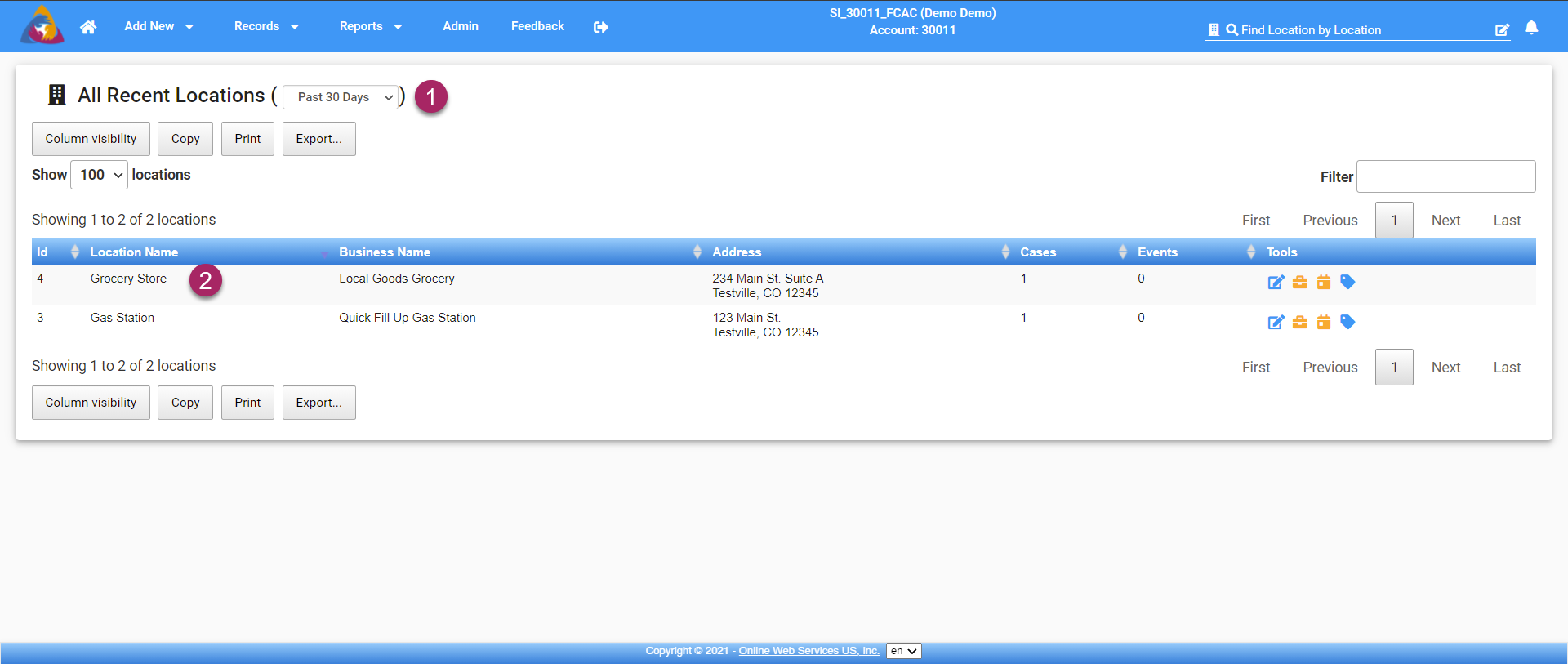Viewport: 1568px width, 664px height.
Task: Open events calendar for Gas Station
Action: [1324, 323]
